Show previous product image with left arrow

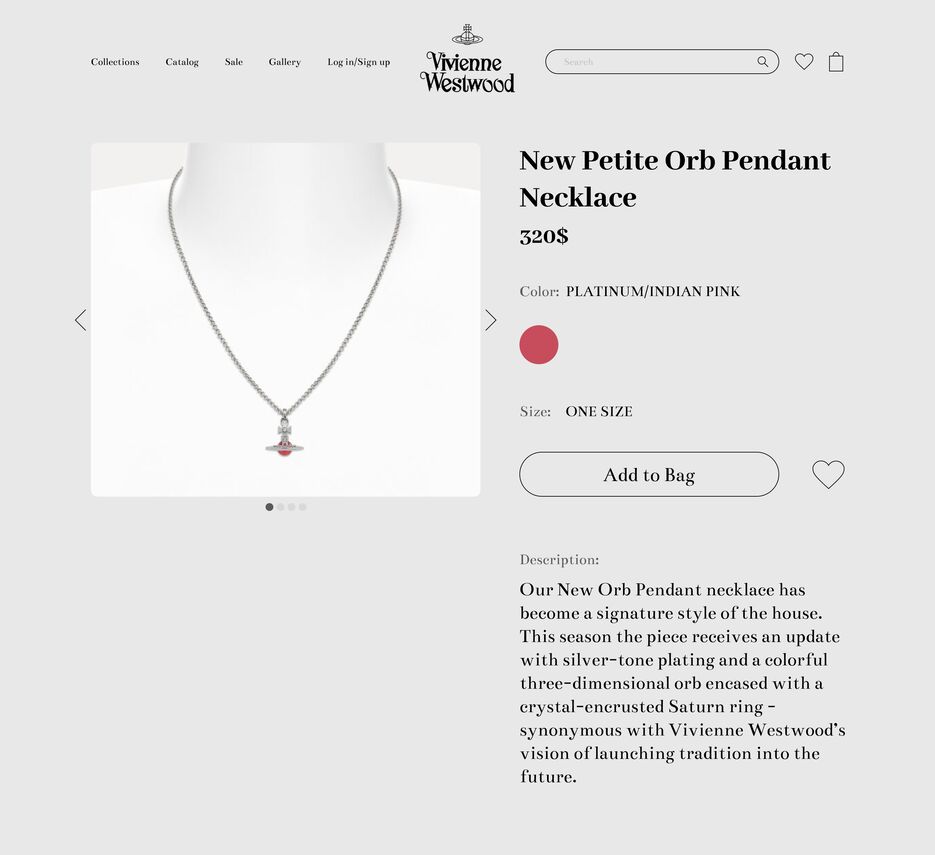point(81,320)
